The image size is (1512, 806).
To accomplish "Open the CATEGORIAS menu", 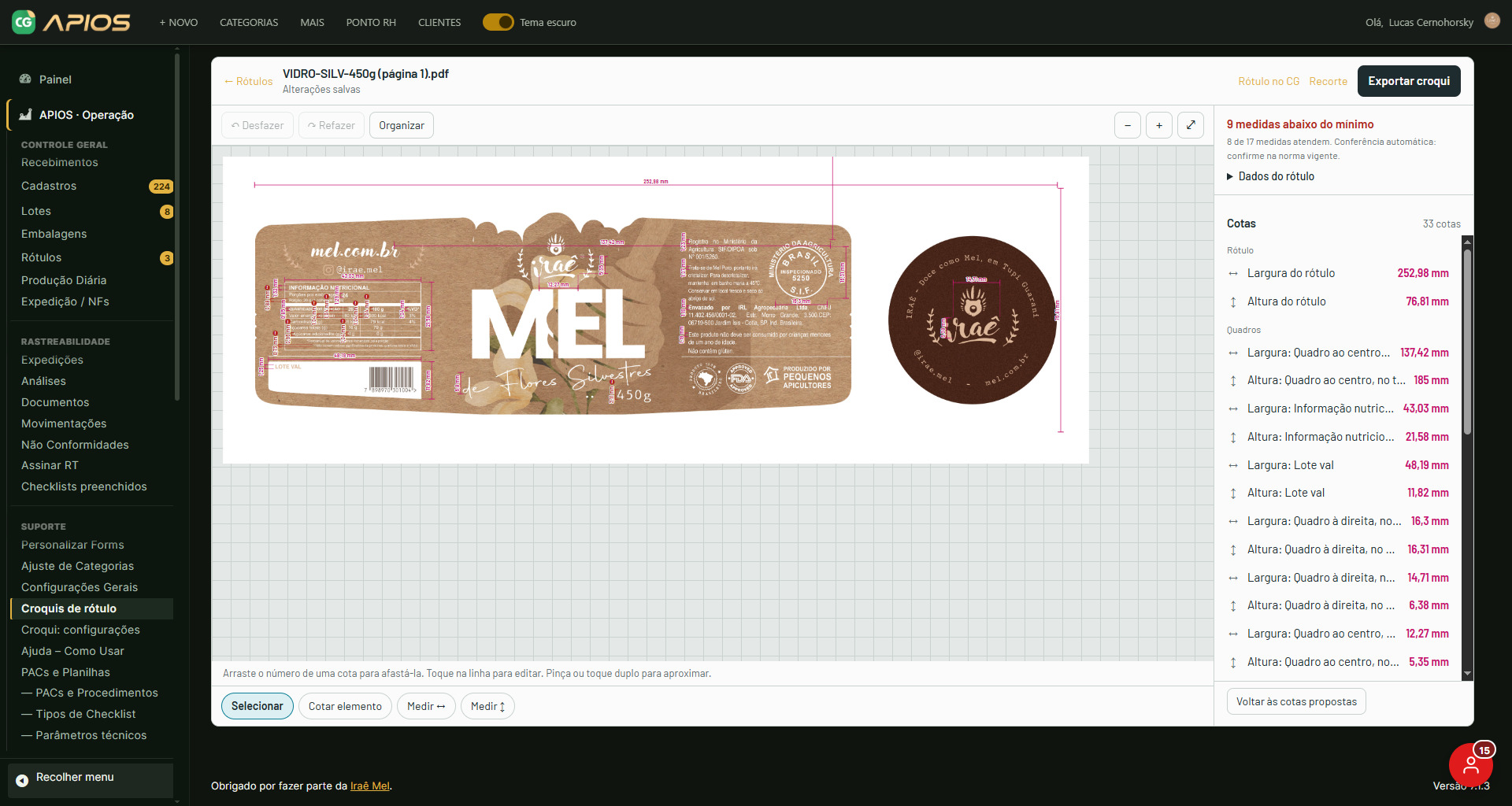I will [x=249, y=22].
